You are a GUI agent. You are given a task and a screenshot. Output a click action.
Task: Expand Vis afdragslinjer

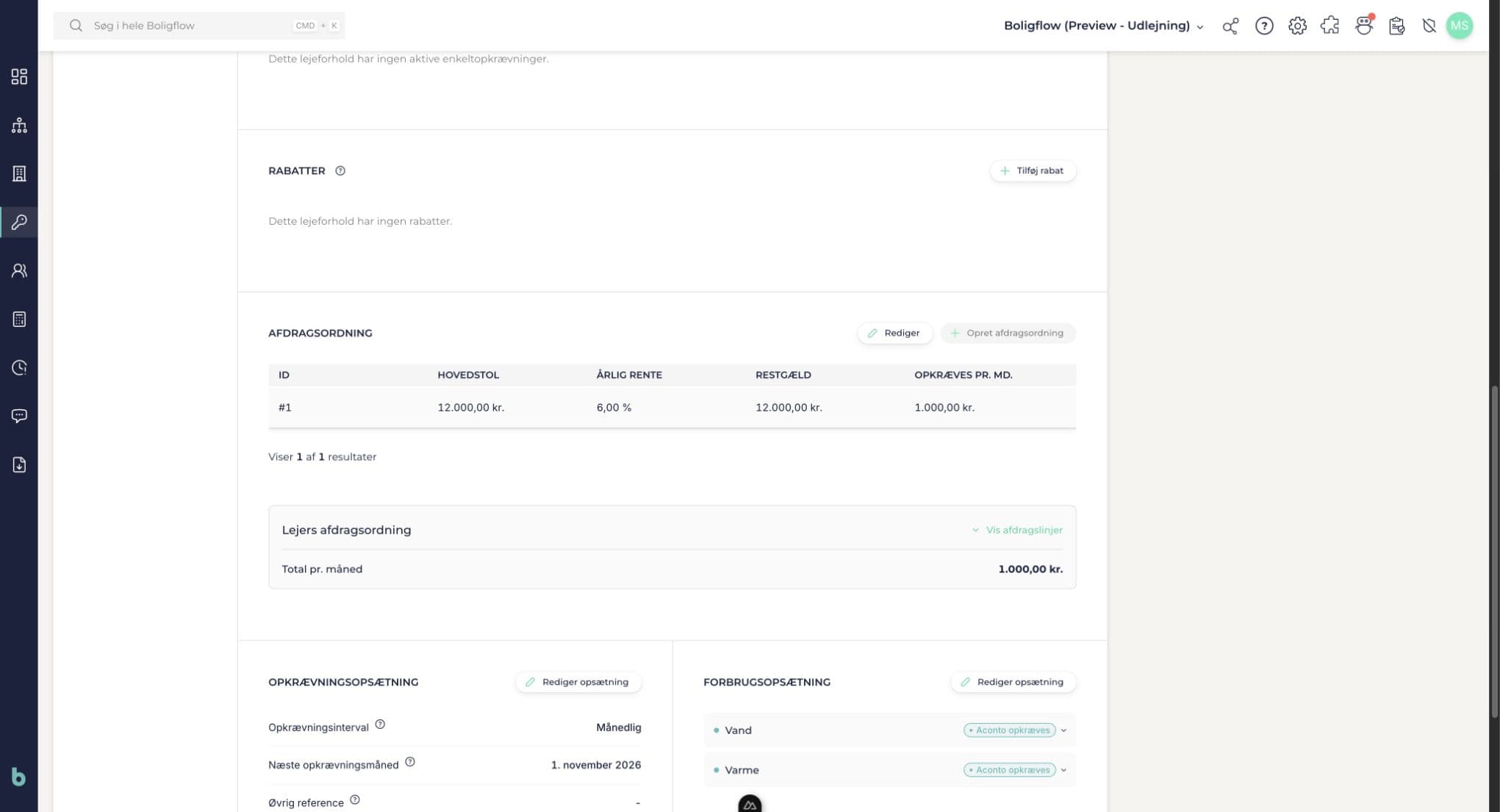click(1017, 530)
